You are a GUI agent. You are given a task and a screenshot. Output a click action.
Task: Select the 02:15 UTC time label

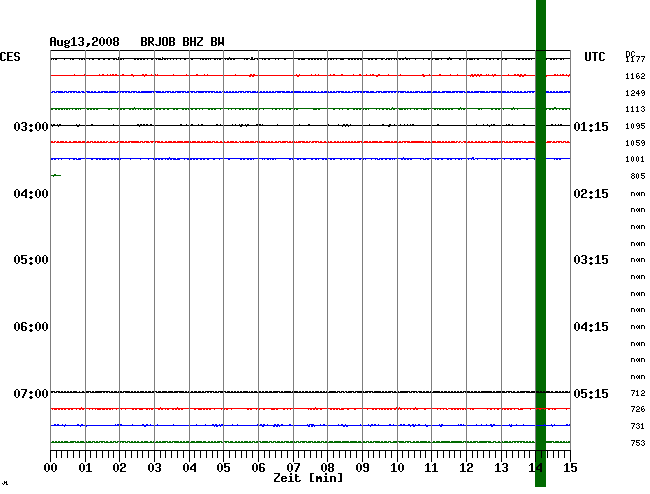click(591, 194)
